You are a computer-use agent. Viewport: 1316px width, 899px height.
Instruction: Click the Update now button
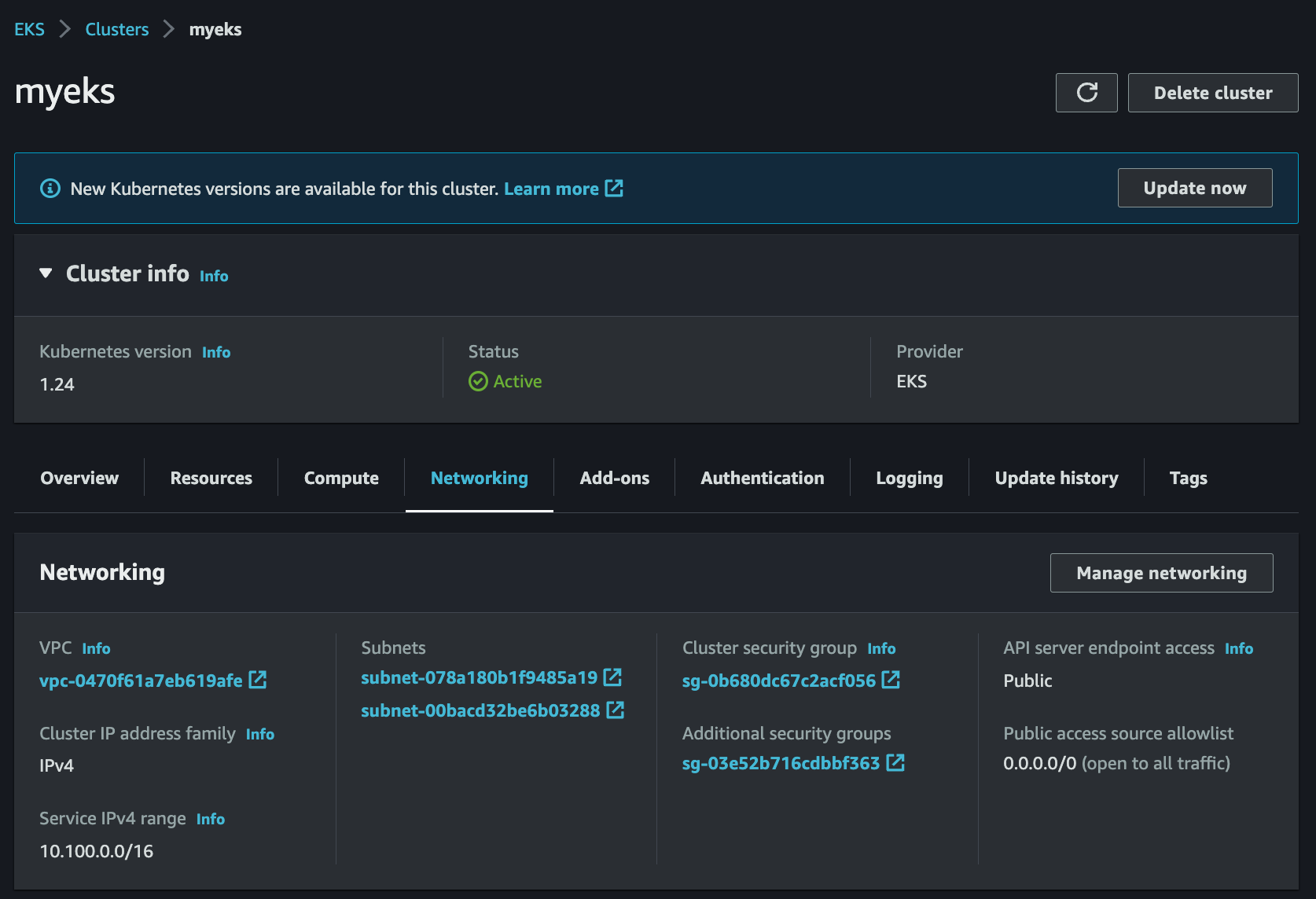coord(1195,188)
